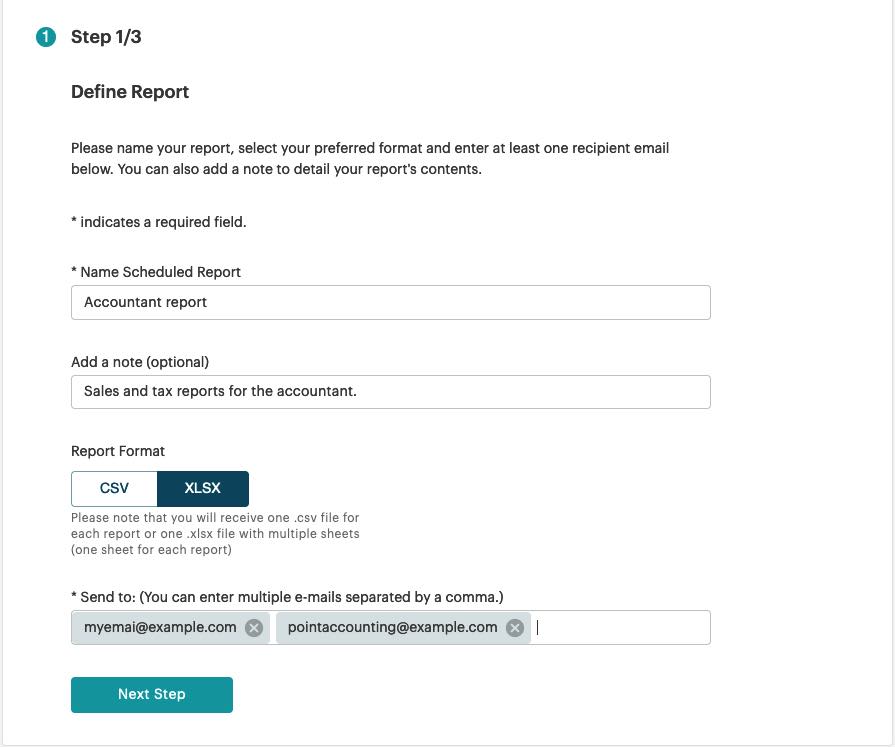The image size is (895, 747).
Task: Click the report instructions paragraph
Action: [370, 158]
